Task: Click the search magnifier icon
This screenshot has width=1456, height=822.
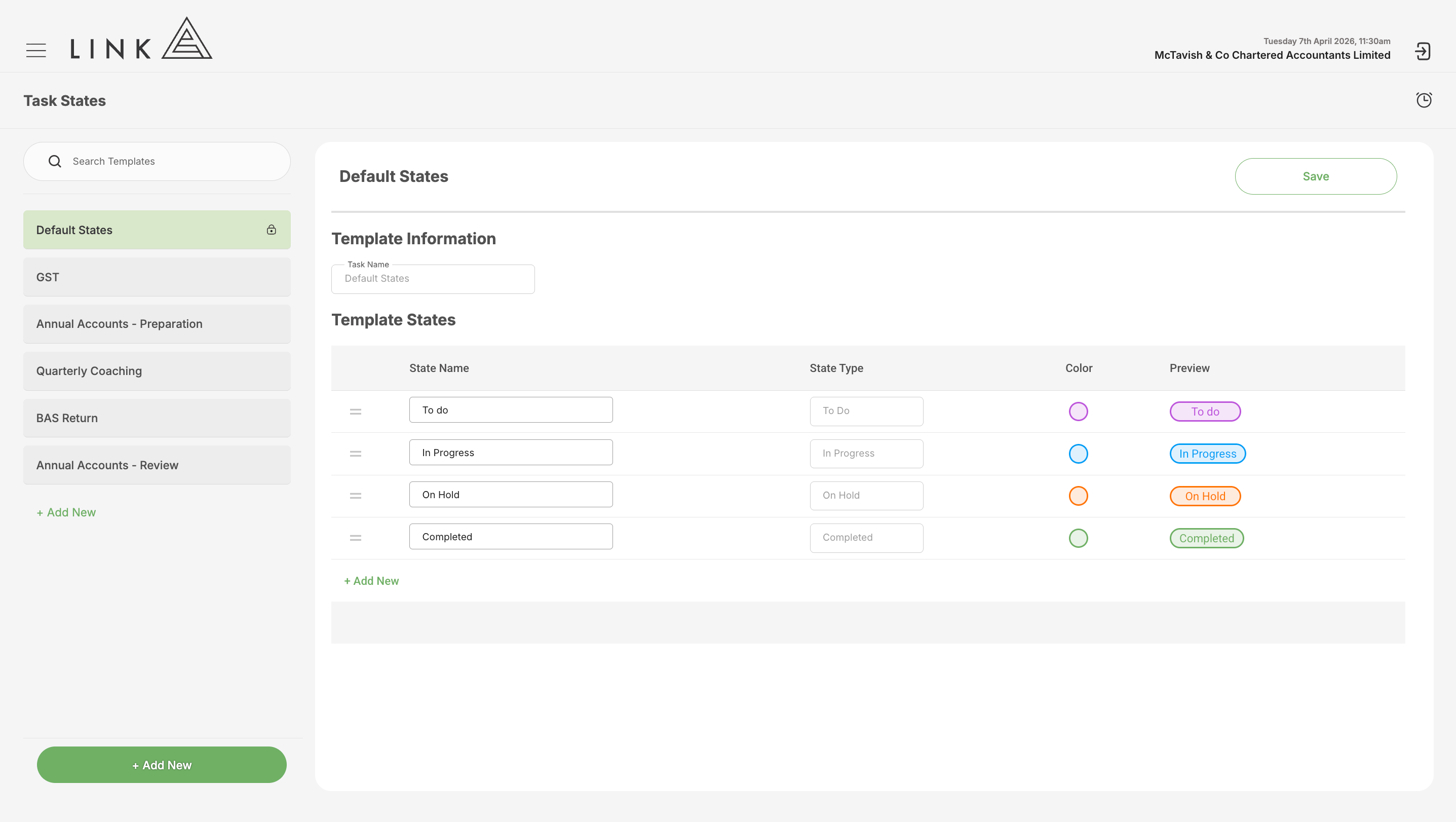Action: tap(55, 161)
